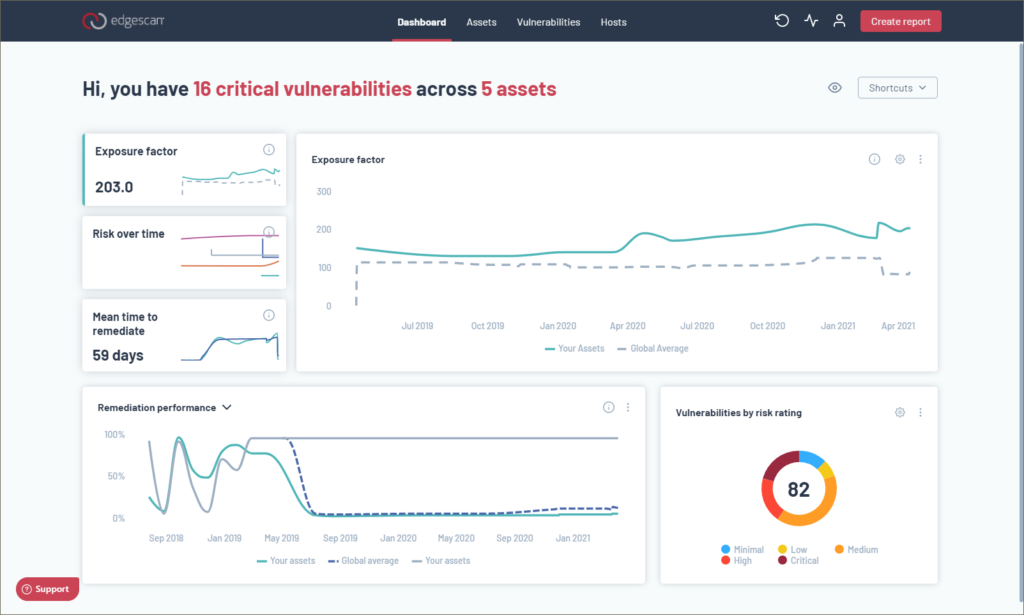Expand the Remediation performance chevron
Viewport: 1024px width, 615px height.
coord(227,407)
